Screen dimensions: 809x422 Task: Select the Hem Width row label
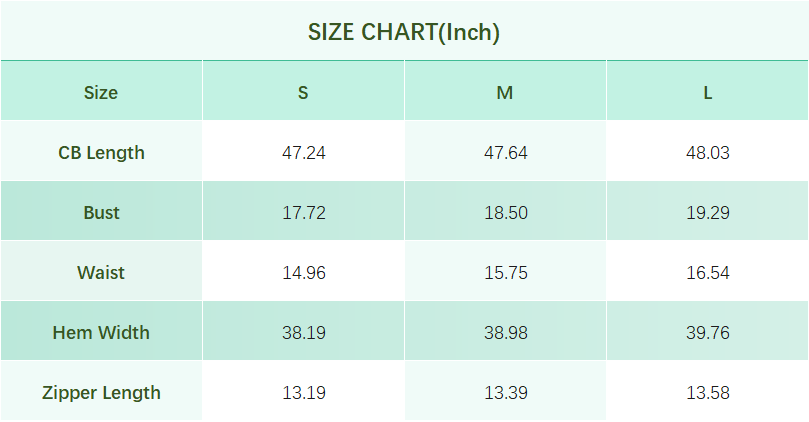101,333
